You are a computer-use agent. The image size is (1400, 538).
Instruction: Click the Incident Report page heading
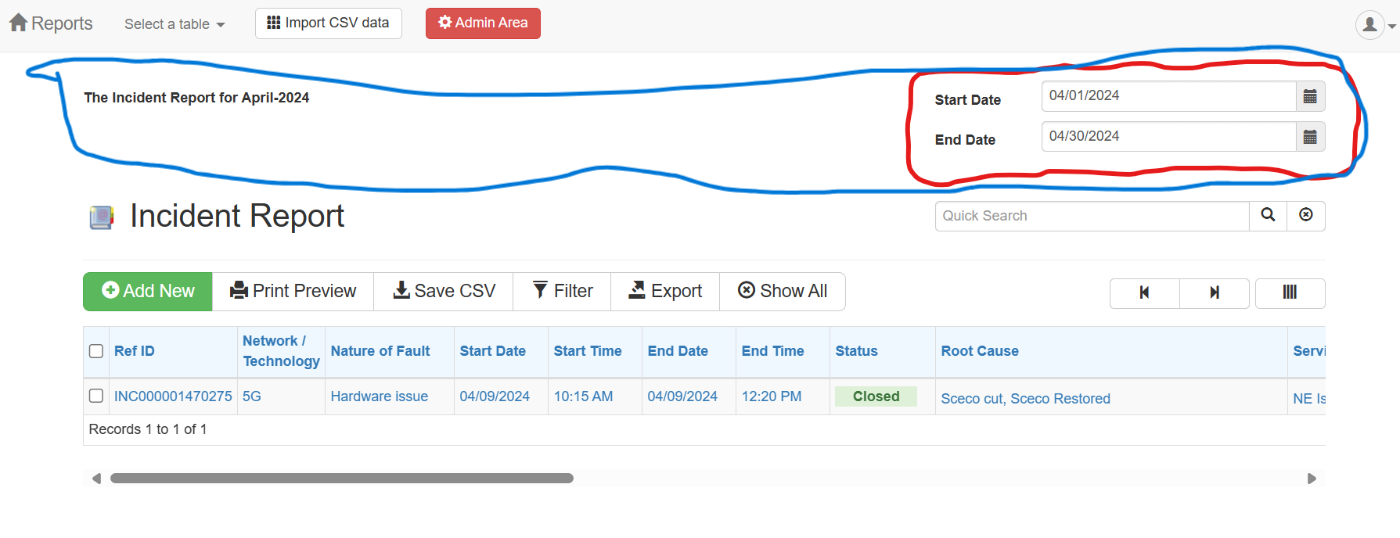[237, 216]
